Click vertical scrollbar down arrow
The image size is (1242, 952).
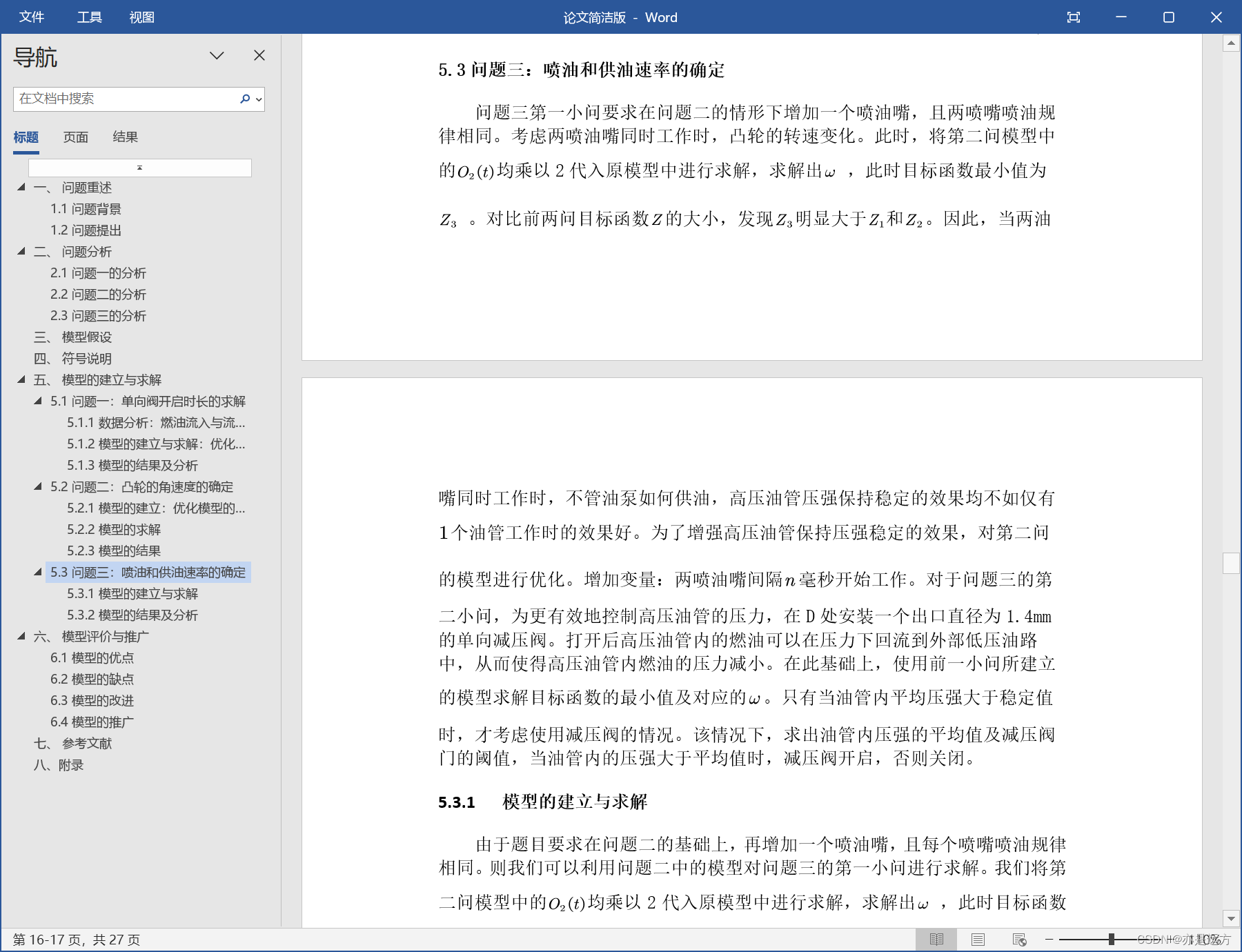[1231, 918]
